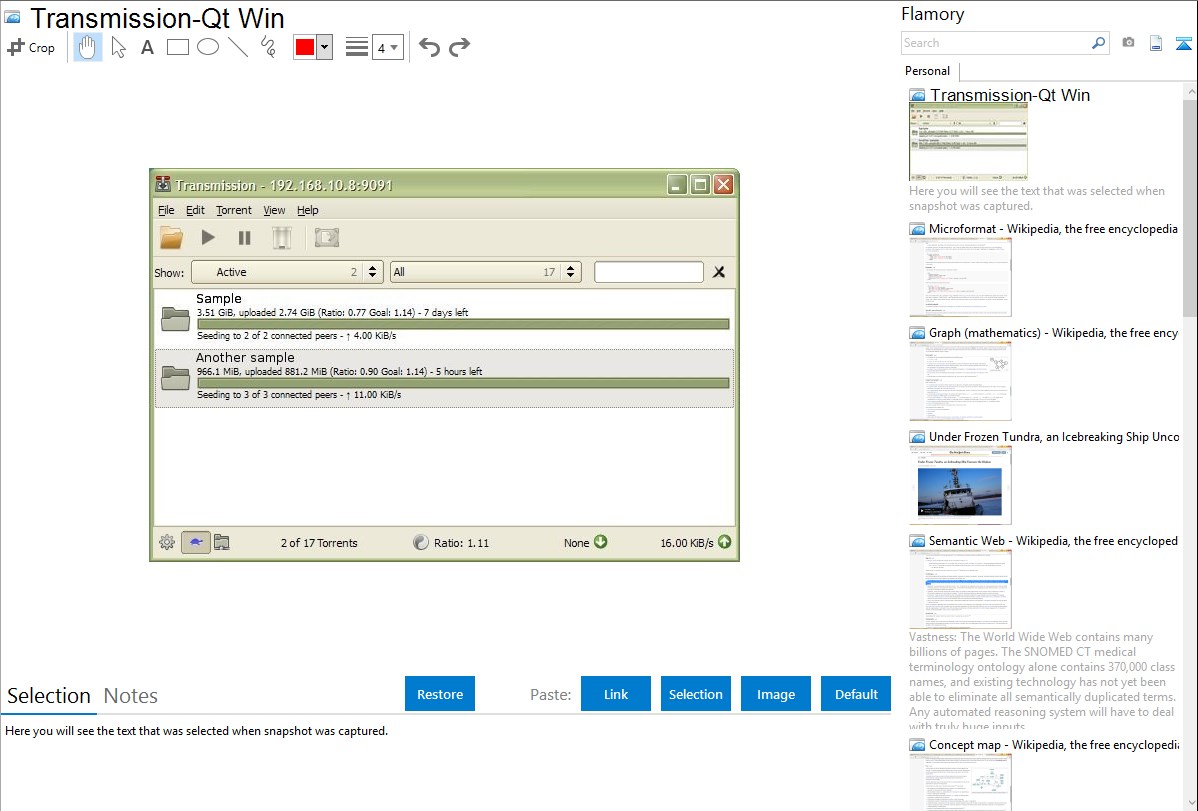The width and height of the screenshot is (1198, 811).
Task: Switch to the Notes tab
Action: 131,696
